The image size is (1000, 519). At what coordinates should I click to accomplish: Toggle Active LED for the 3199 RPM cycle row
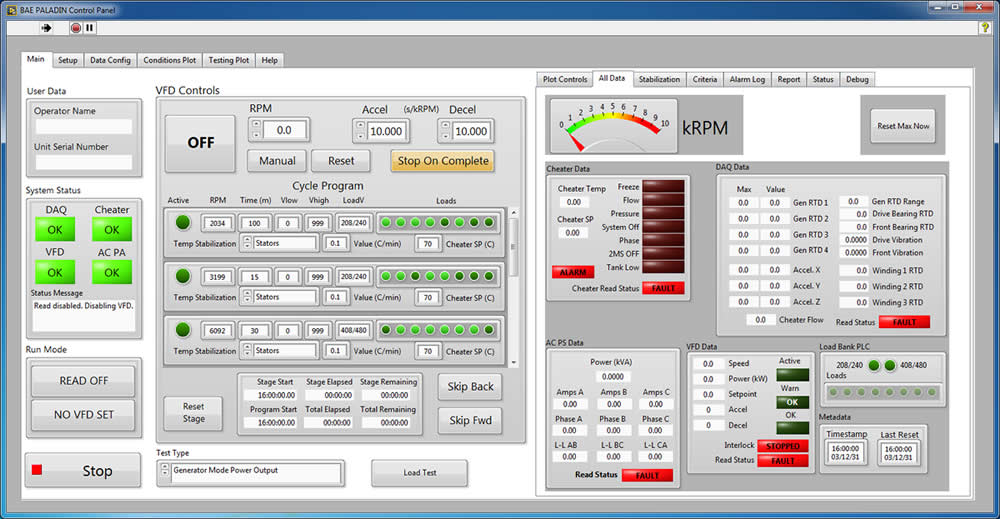(x=183, y=276)
